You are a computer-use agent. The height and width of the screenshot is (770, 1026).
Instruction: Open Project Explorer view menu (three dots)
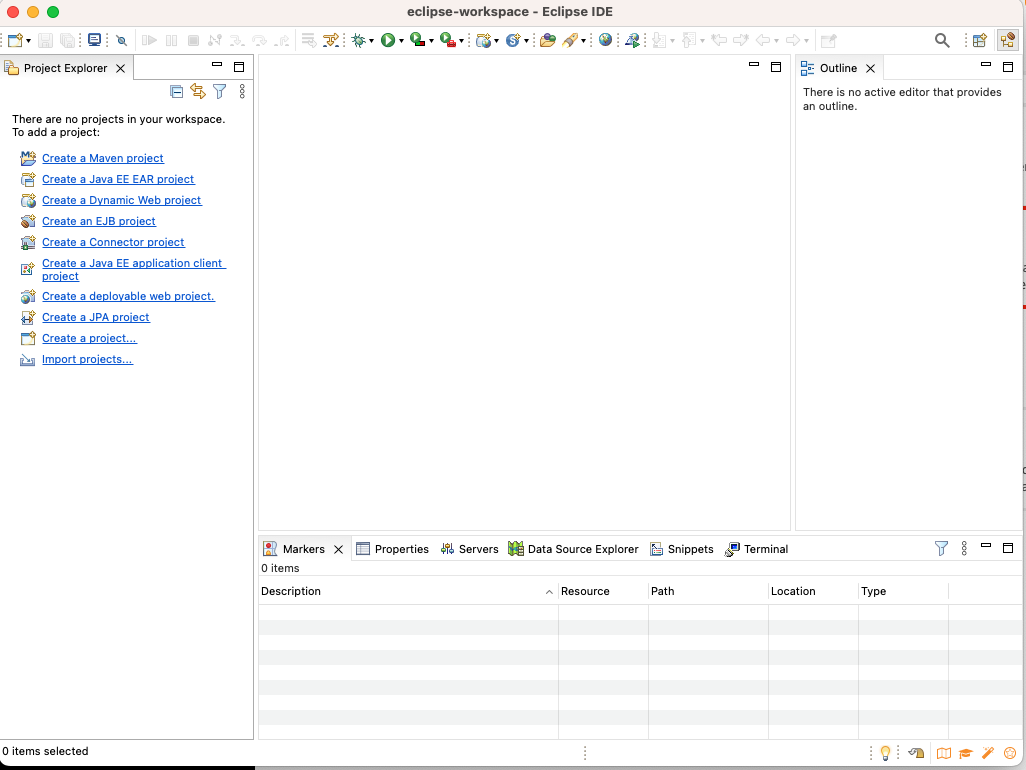[242, 92]
